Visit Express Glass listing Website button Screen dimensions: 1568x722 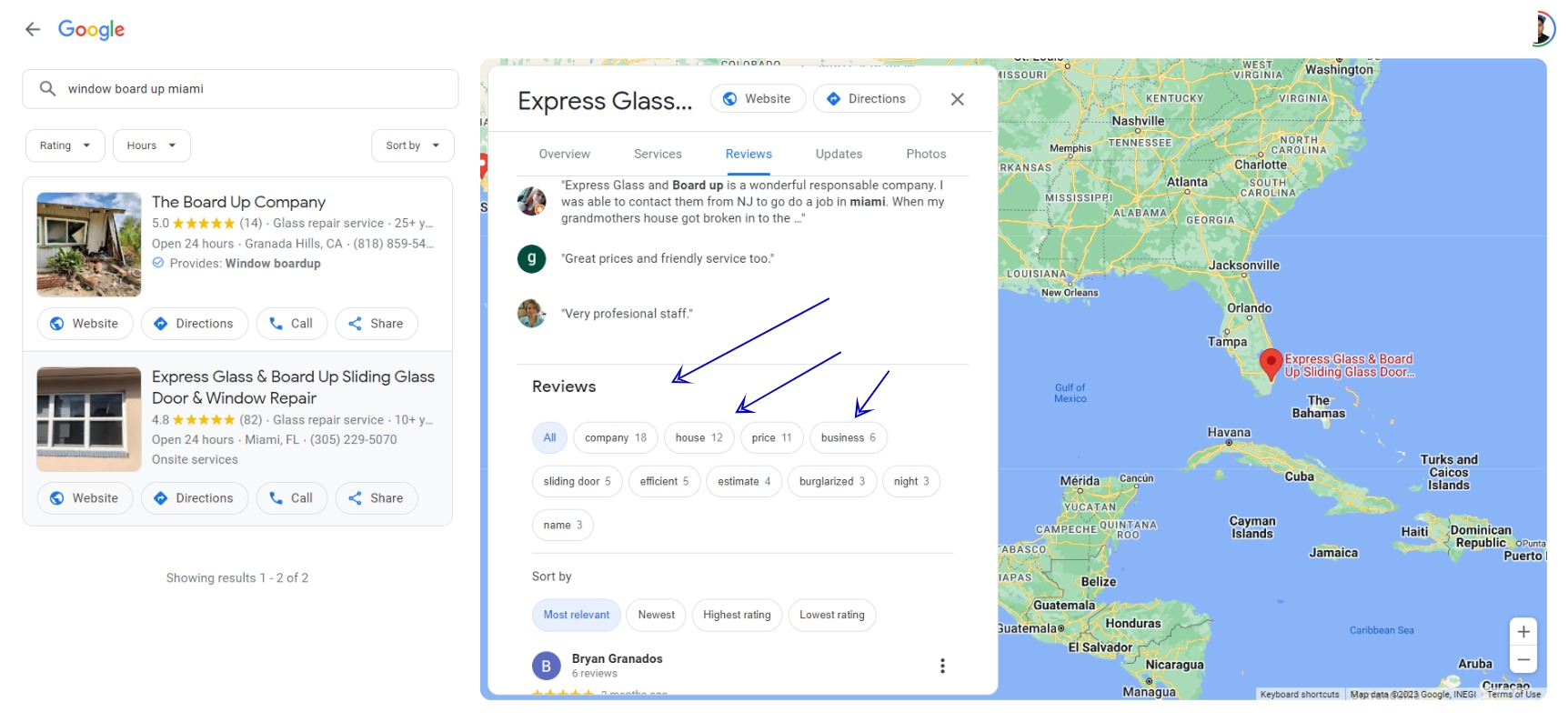85,498
